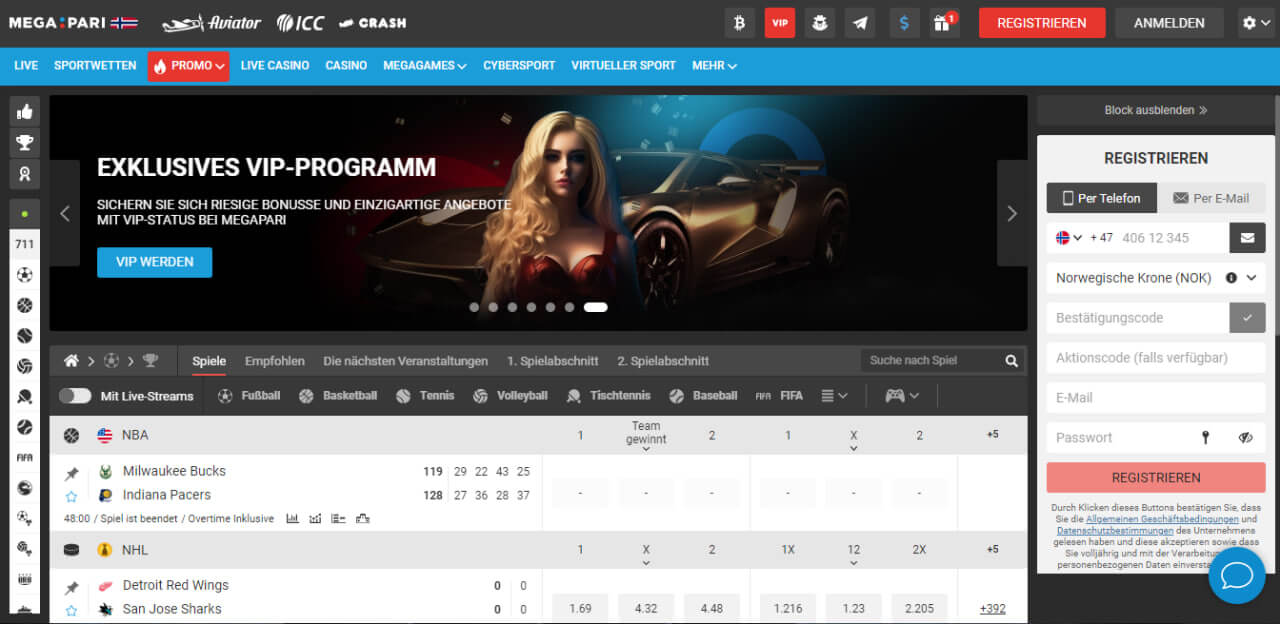The height and width of the screenshot is (624, 1280).
Task: Select the table tennis icon in left sidebar
Action: click(24, 396)
